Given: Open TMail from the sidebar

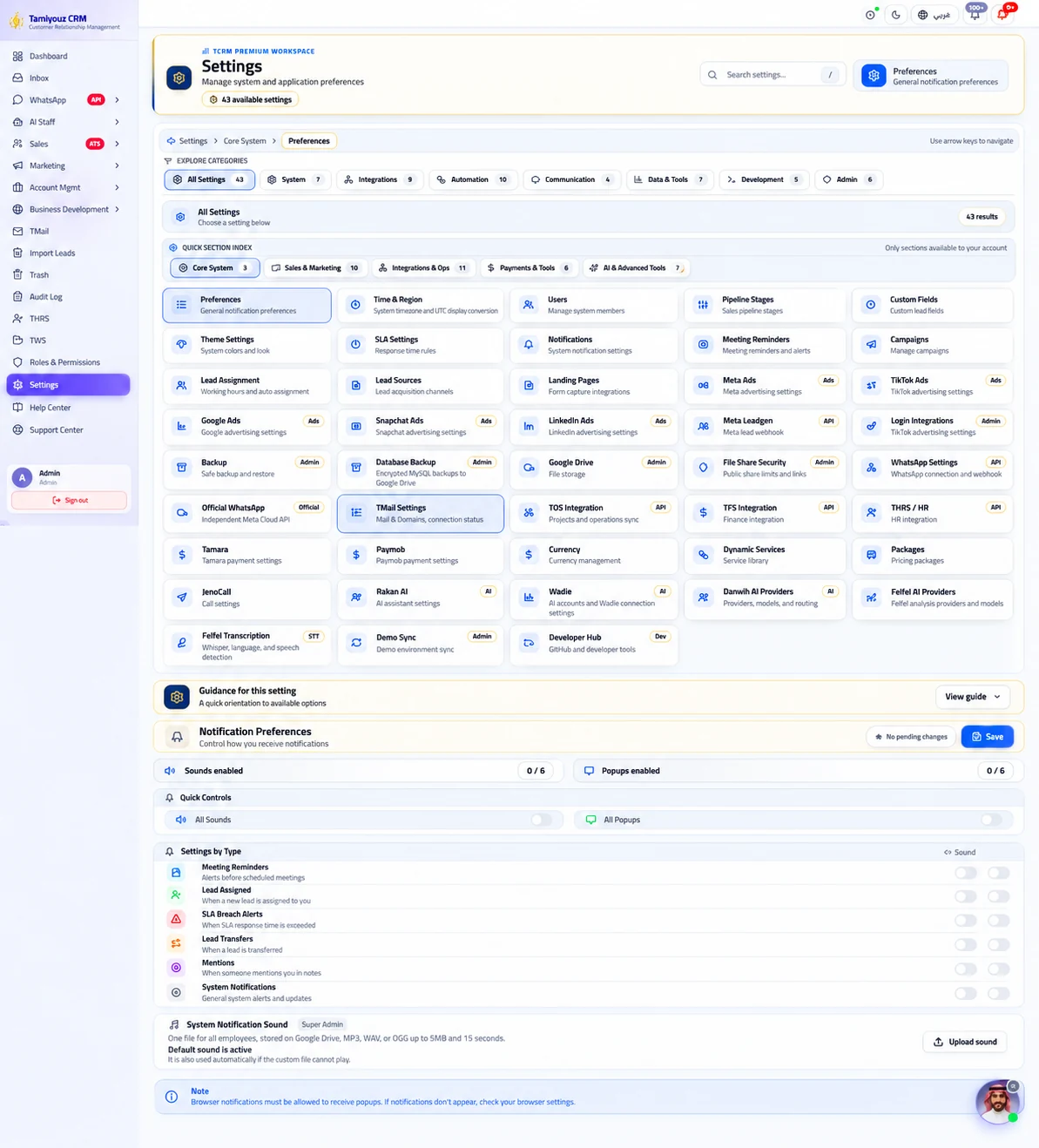Looking at the screenshot, I should (39, 231).
